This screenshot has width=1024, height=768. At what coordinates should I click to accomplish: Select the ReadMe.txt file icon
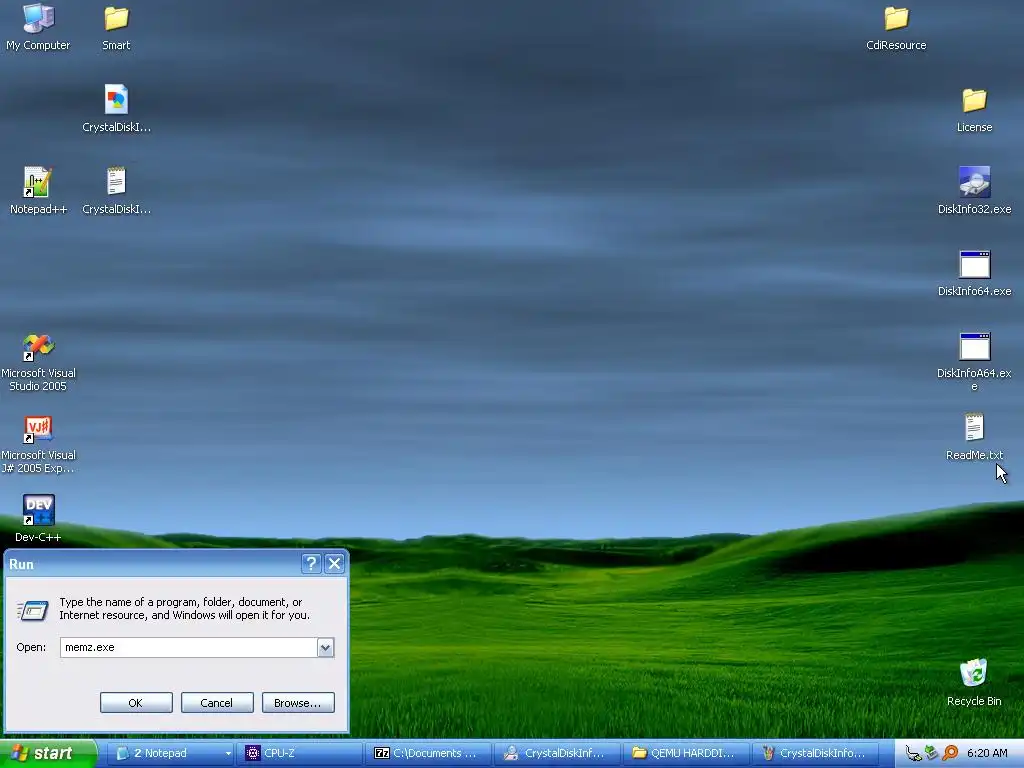[974, 437]
